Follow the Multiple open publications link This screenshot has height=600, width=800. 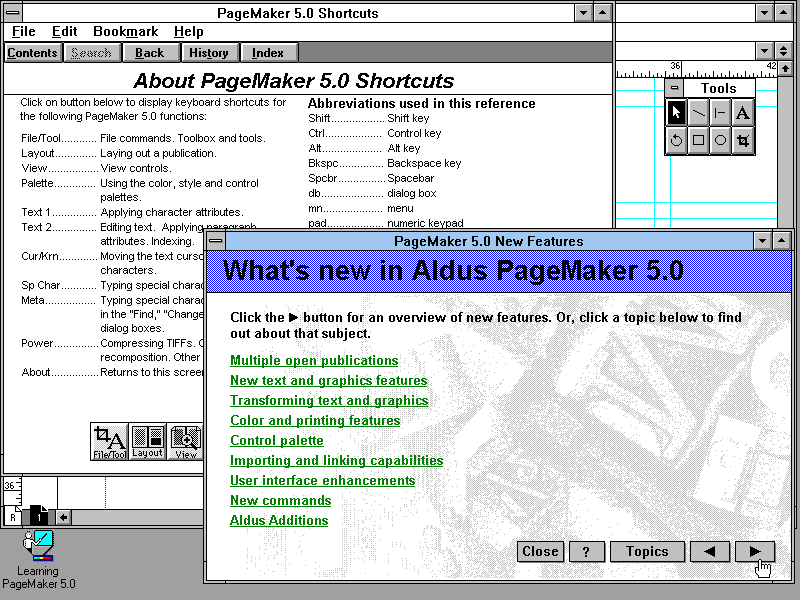[314, 360]
